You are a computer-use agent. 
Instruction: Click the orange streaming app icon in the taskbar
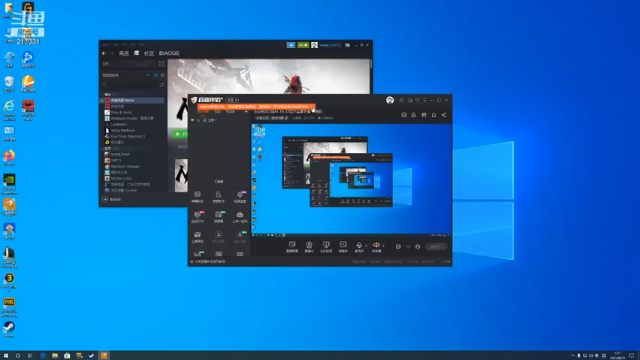click(104, 356)
